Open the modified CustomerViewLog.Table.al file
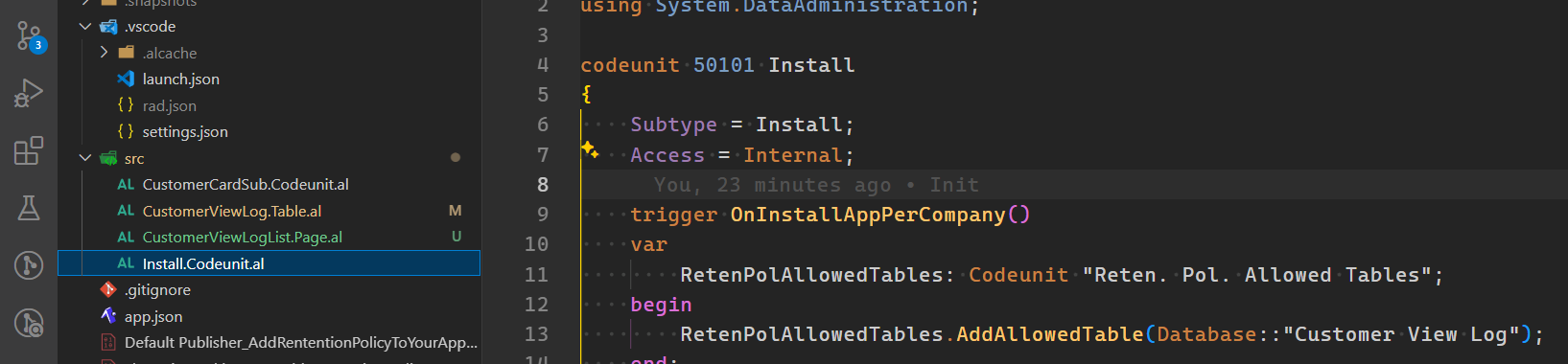 [x=232, y=211]
